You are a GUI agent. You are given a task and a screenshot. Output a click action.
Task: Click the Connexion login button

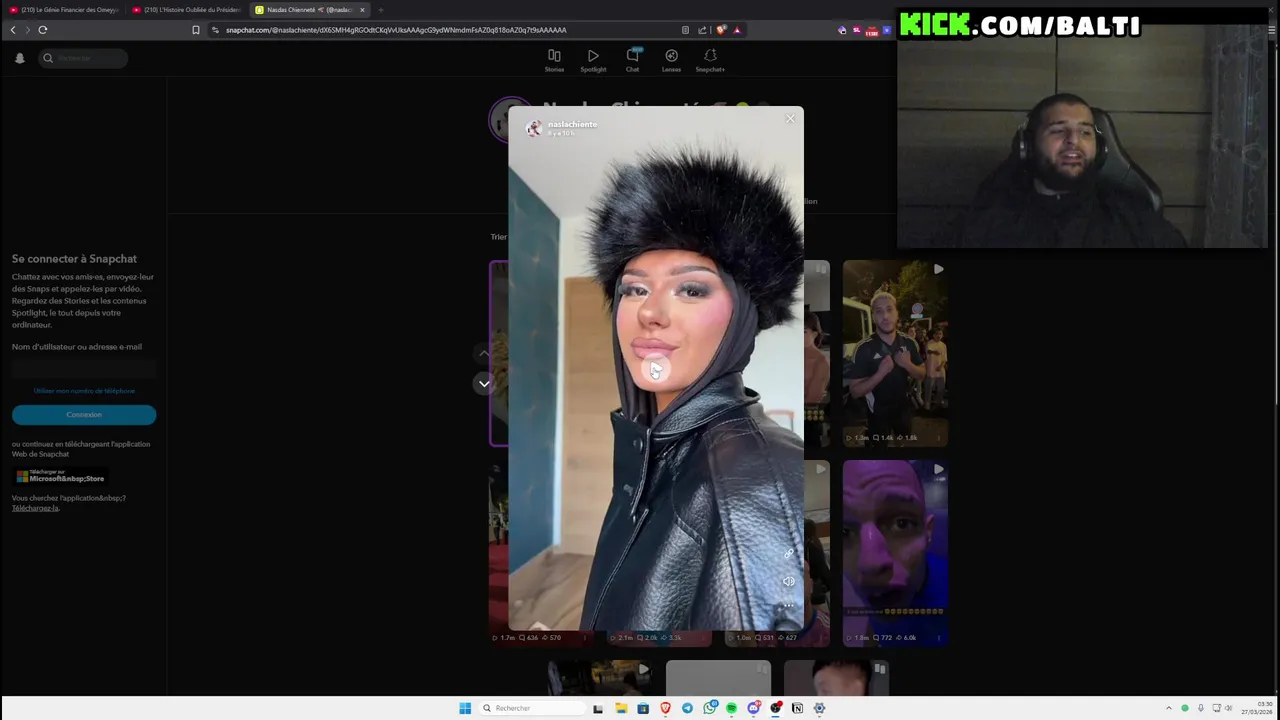tap(84, 414)
